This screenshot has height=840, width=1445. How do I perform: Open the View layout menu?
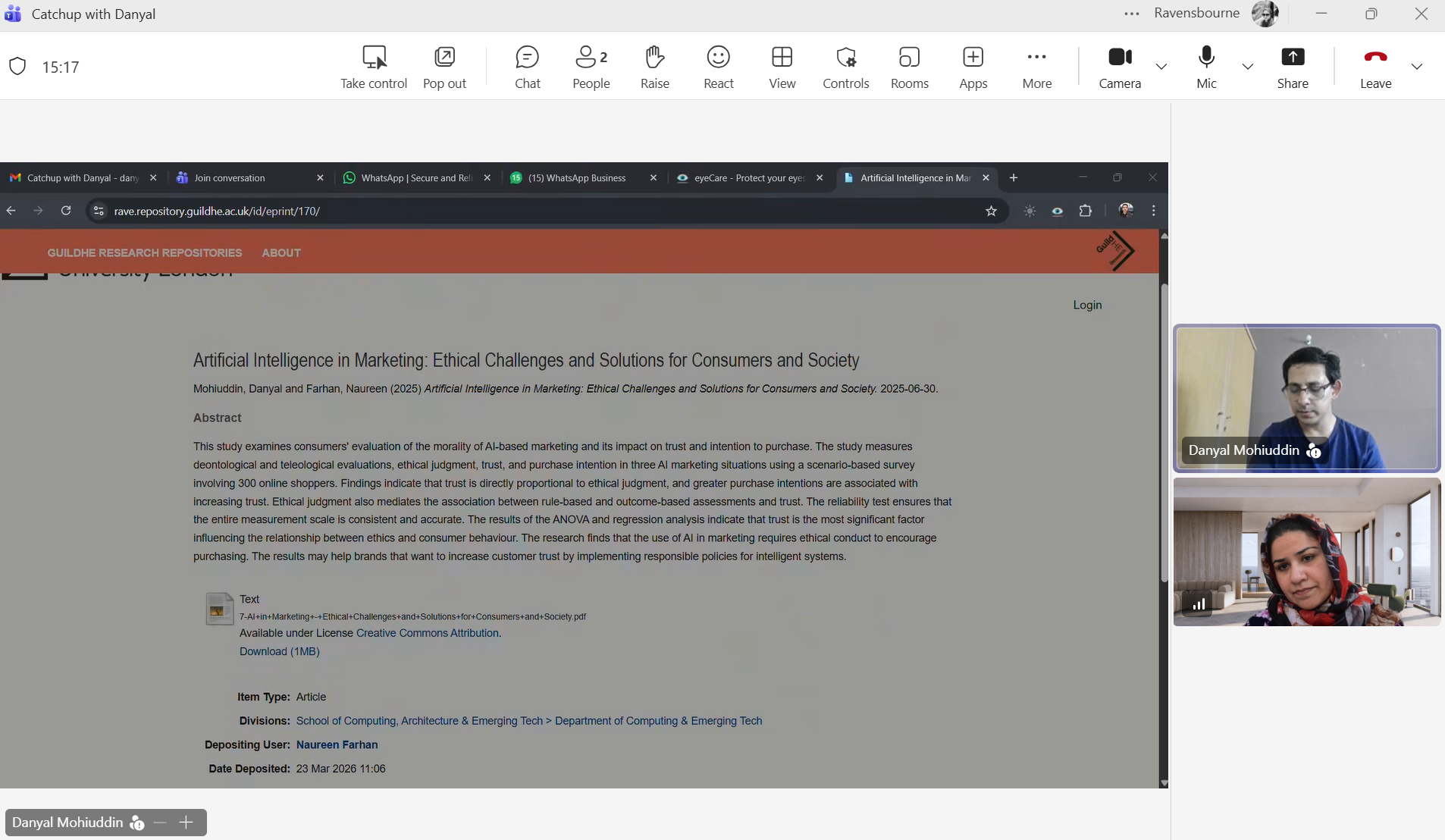click(x=782, y=67)
